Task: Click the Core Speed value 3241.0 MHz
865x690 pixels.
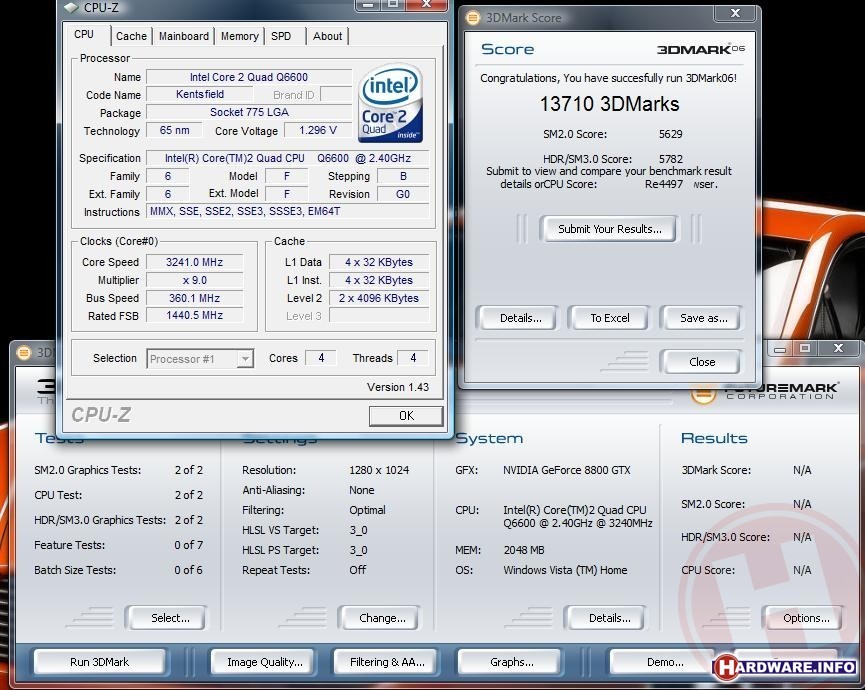Action: click(x=194, y=262)
